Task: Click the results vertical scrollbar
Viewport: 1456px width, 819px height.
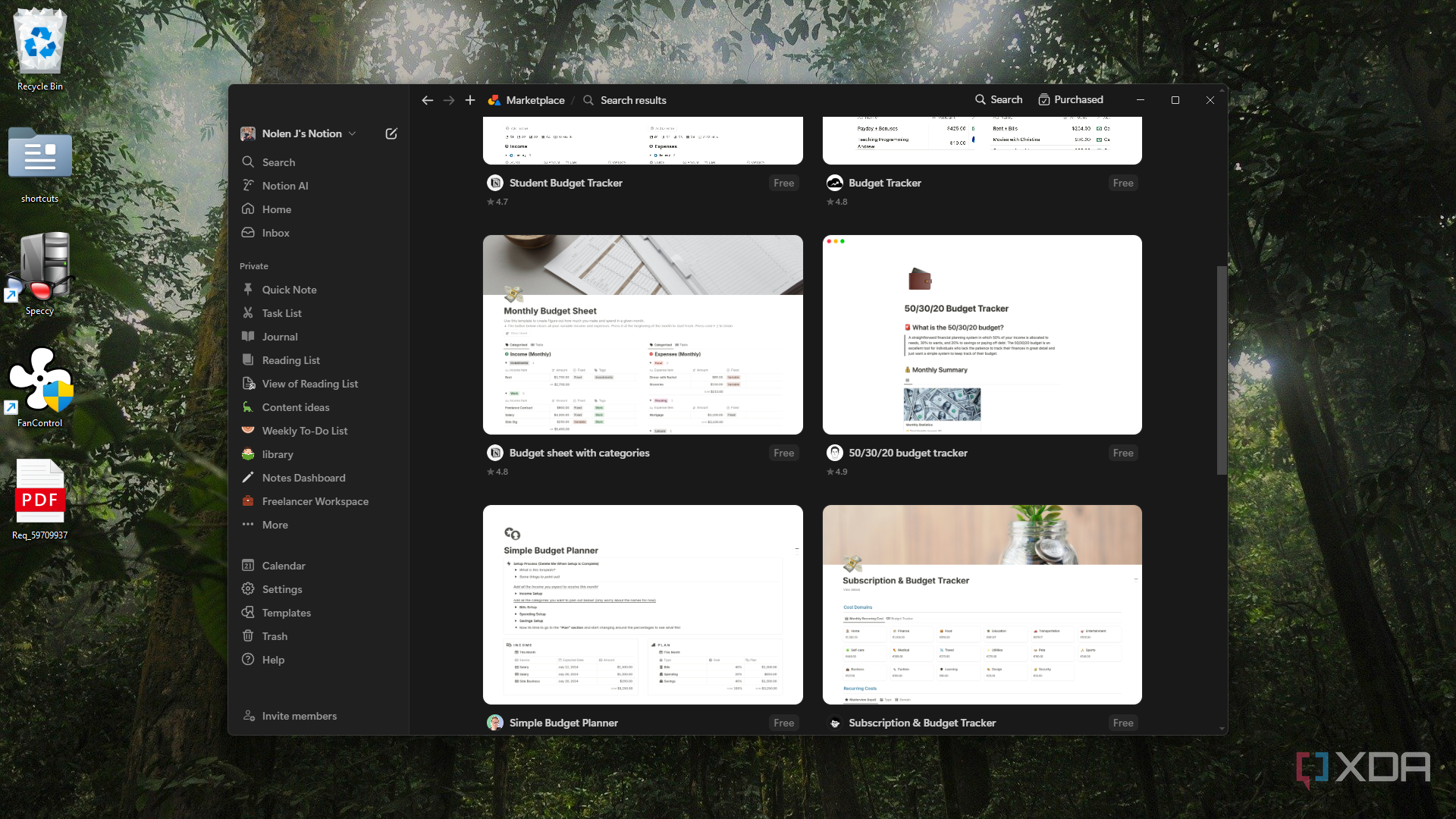Action: (x=1222, y=370)
